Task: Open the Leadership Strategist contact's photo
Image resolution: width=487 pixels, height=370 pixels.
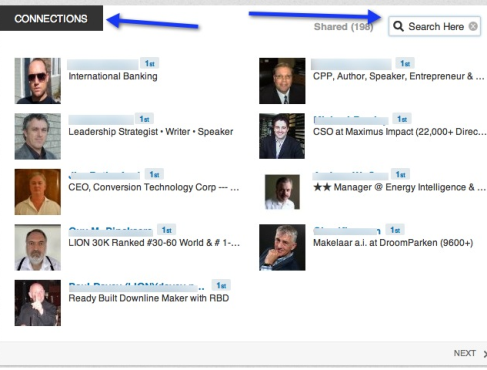Action: pos(38,136)
